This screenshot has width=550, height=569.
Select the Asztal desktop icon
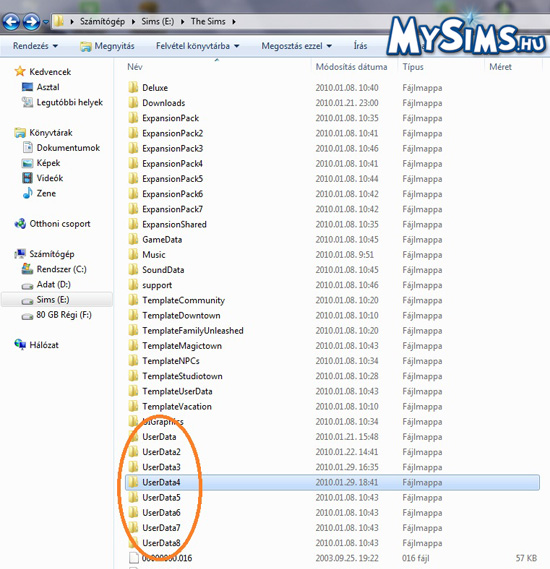coord(28,87)
